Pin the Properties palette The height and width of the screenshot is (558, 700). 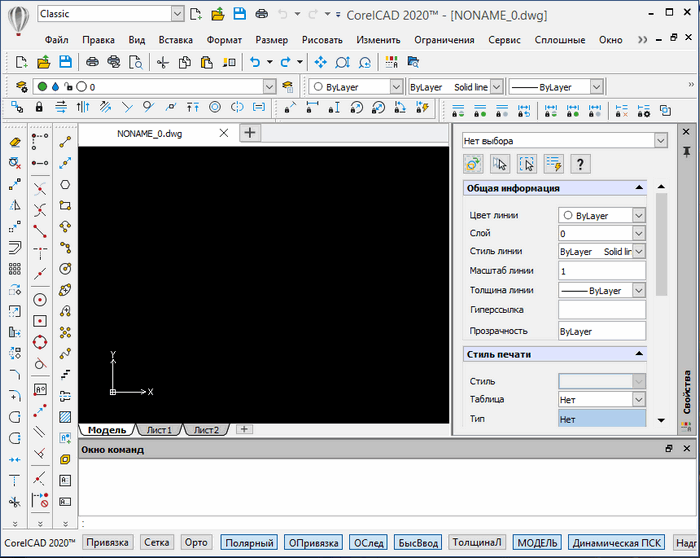tap(687, 152)
